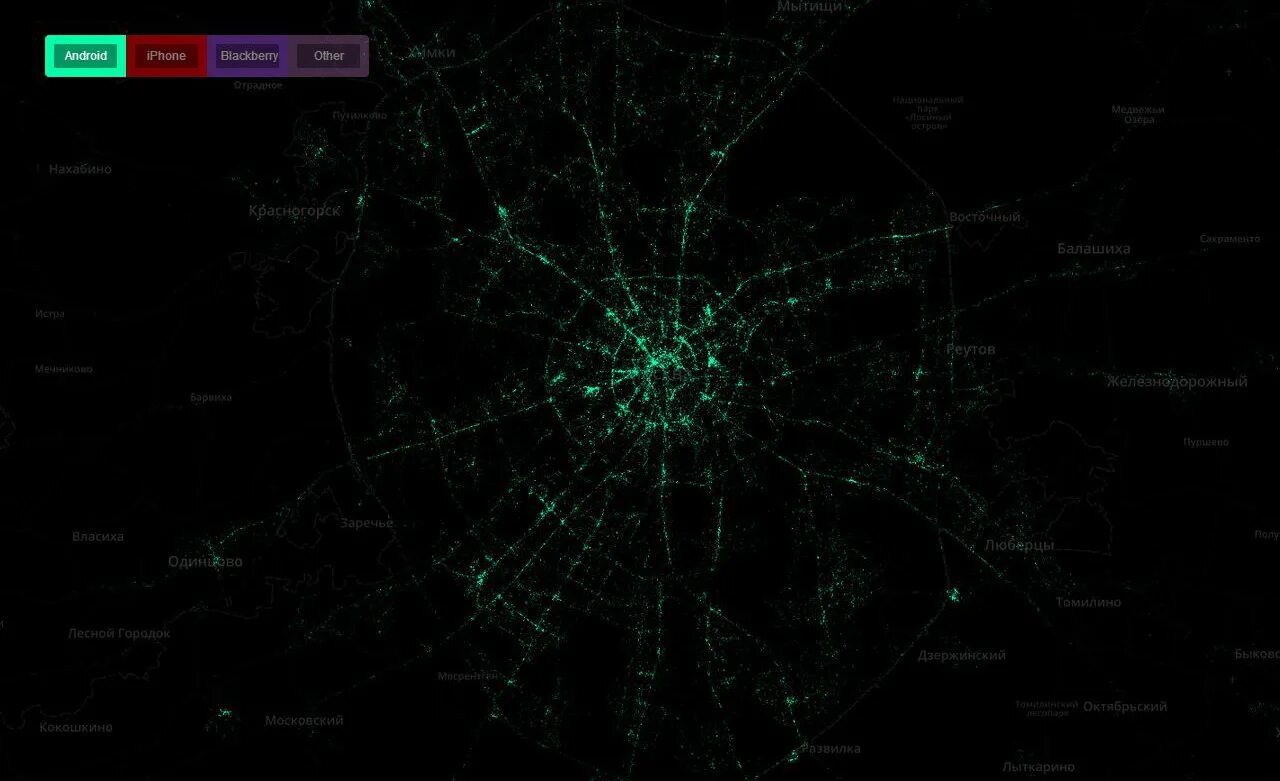Click the Дзержинский map label
This screenshot has width=1280, height=781.
tap(962, 655)
